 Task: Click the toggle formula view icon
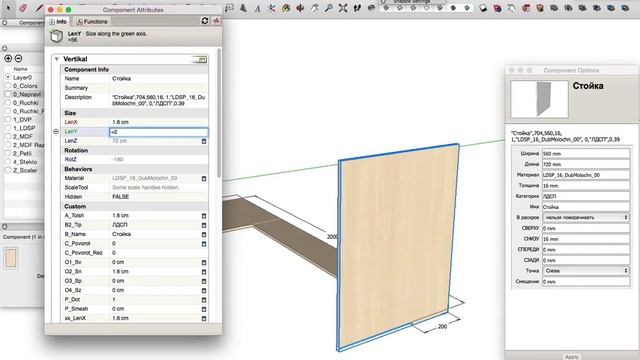coord(216,21)
